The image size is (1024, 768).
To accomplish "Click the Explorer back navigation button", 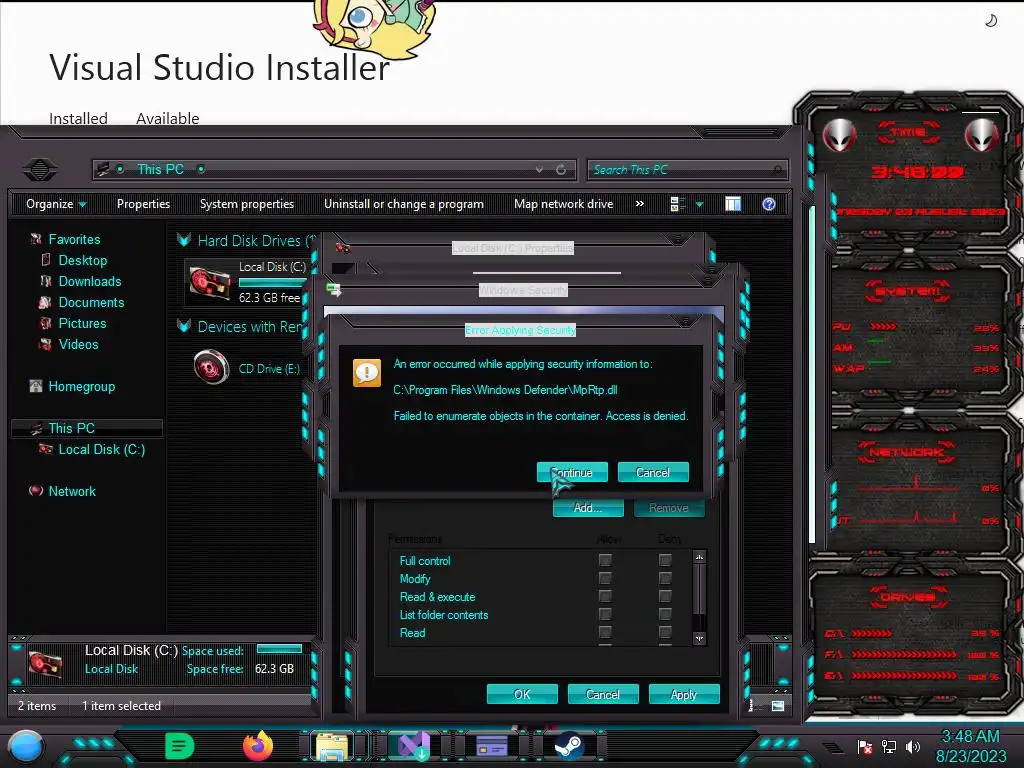I will [x=40, y=170].
